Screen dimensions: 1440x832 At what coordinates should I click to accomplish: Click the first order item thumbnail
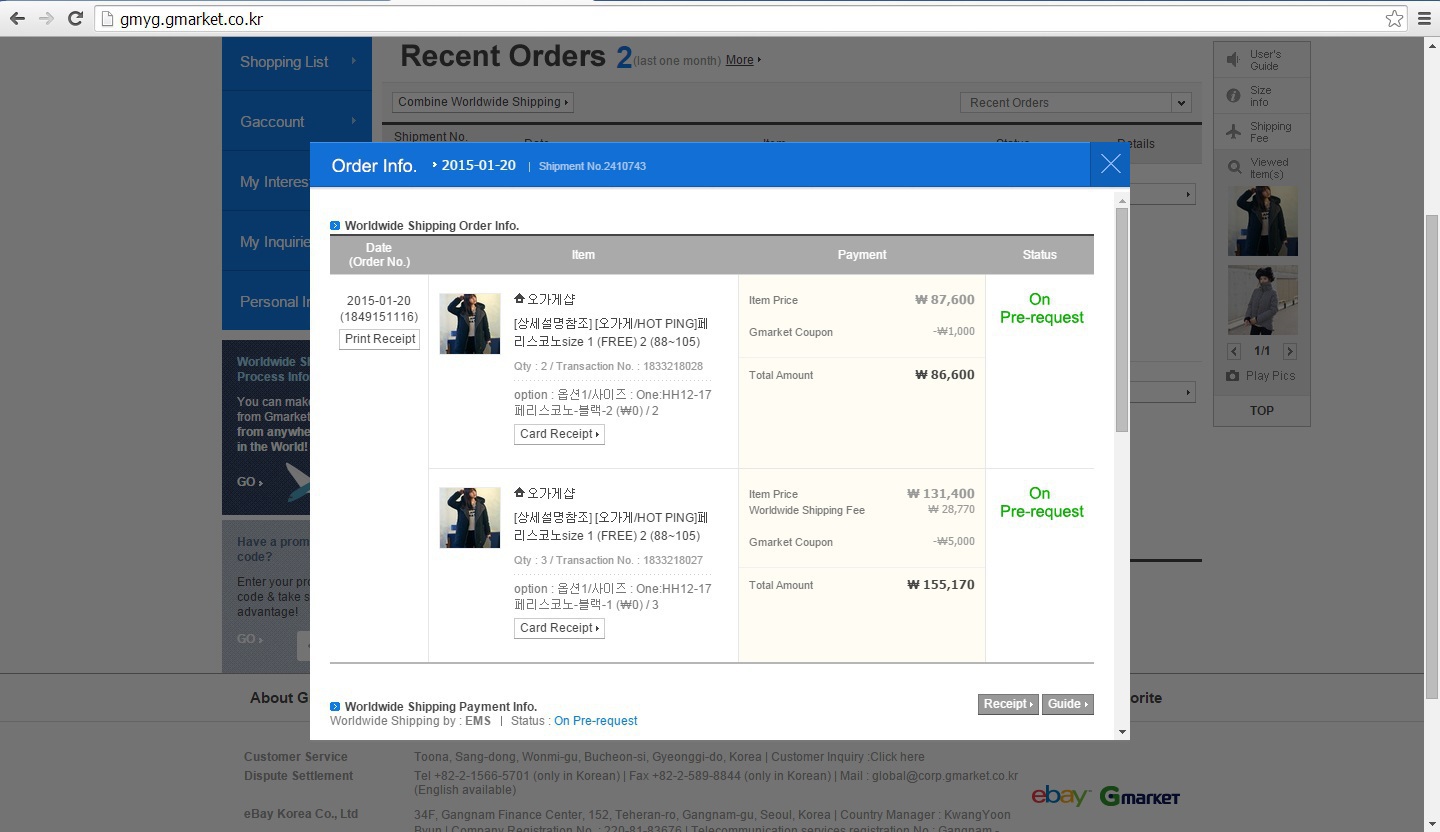[470, 324]
